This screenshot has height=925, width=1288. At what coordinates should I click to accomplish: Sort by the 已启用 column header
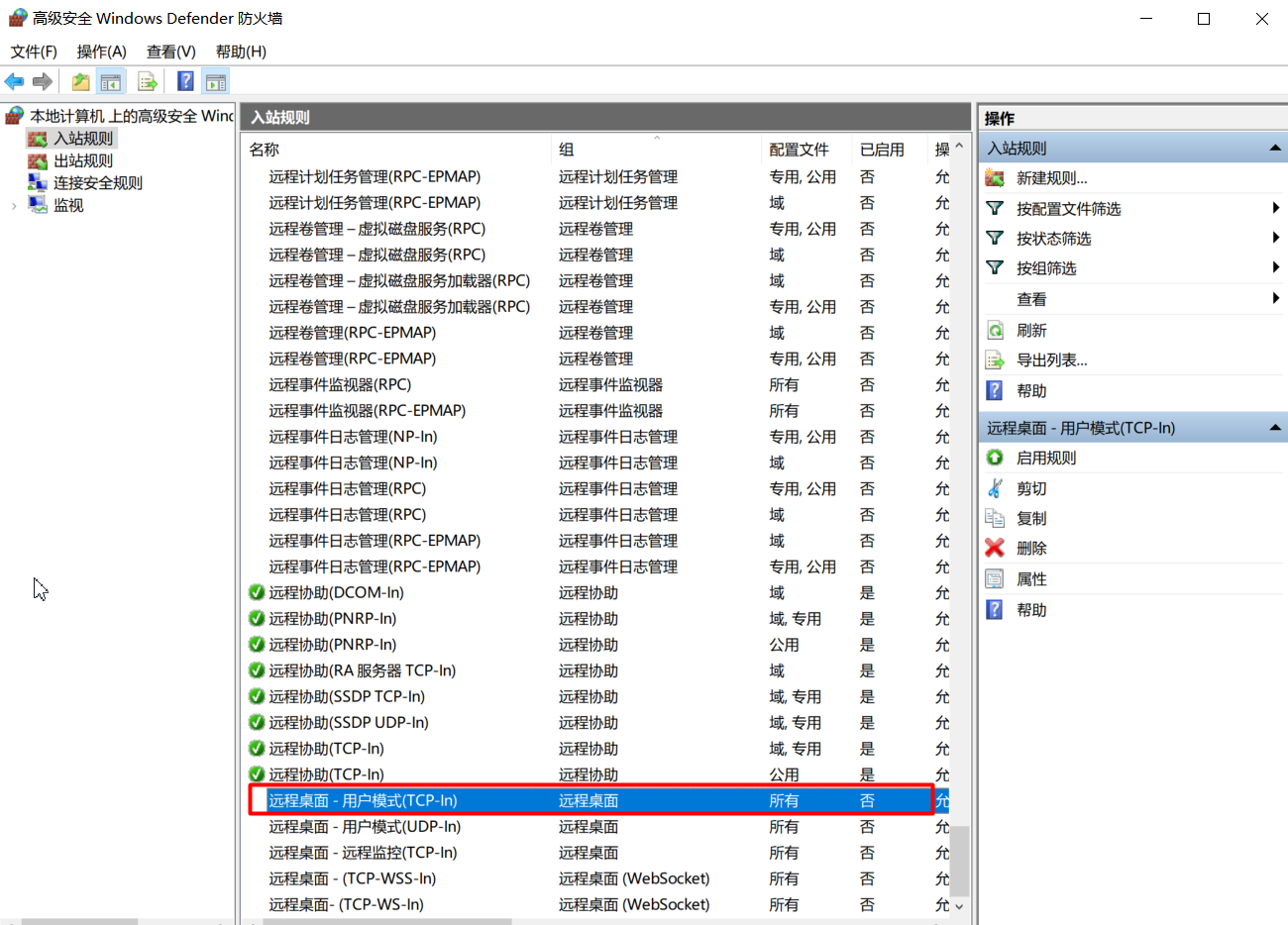pos(889,149)
